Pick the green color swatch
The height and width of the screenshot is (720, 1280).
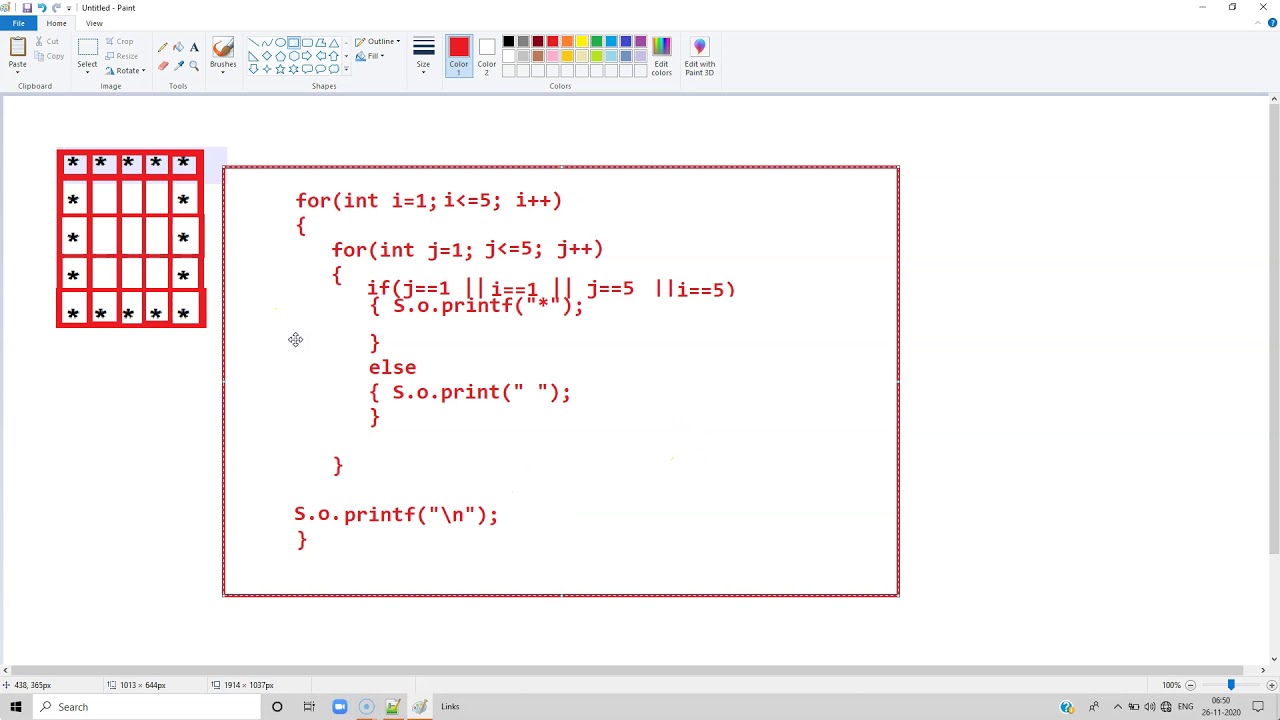[597, 41]
